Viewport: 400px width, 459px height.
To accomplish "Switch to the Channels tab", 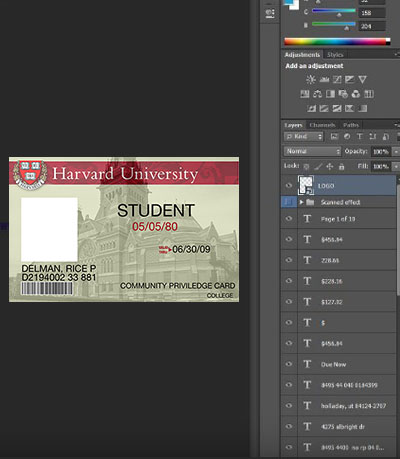I will point(322,125).
